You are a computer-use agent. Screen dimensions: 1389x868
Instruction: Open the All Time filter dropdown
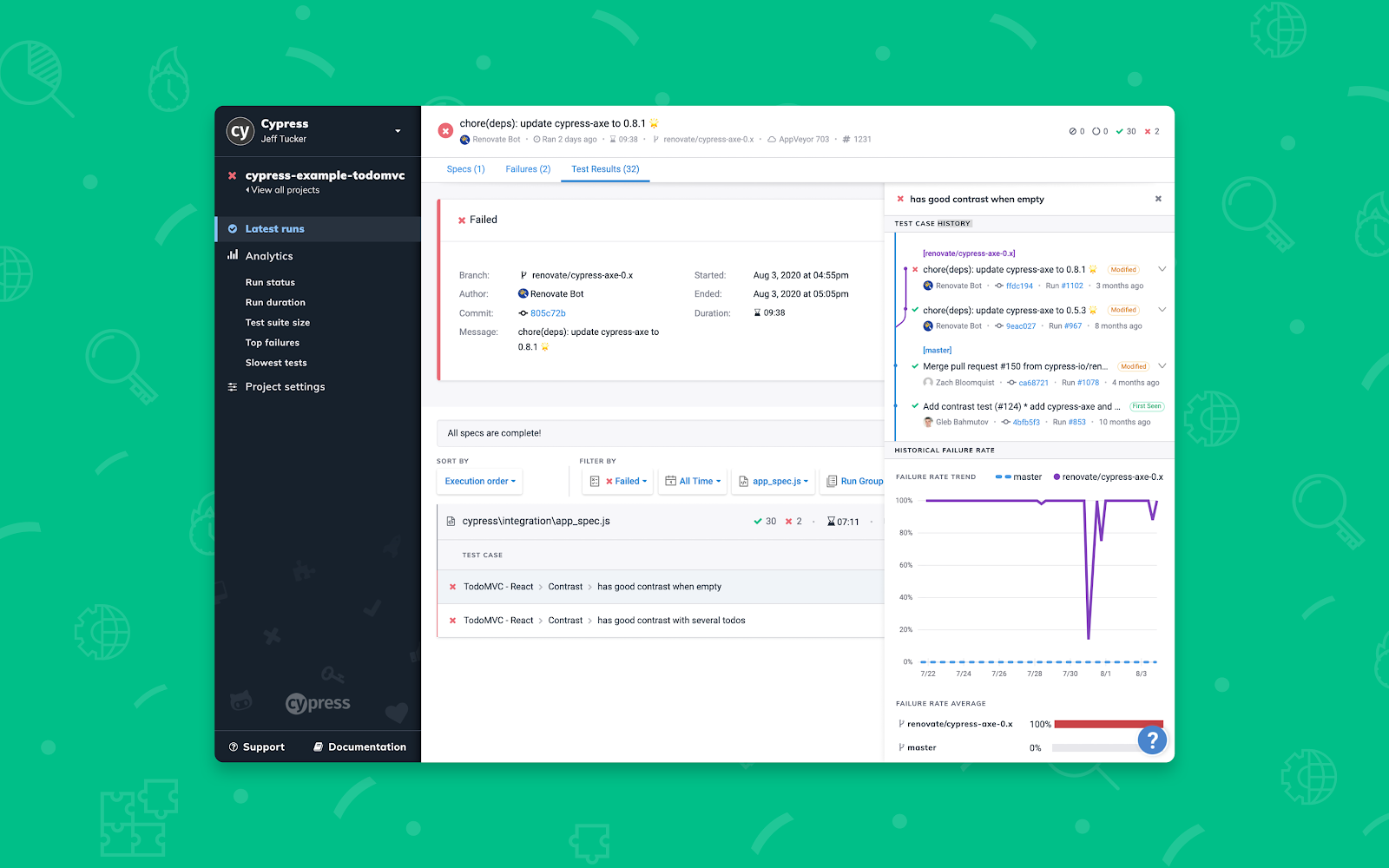[693, 481]
